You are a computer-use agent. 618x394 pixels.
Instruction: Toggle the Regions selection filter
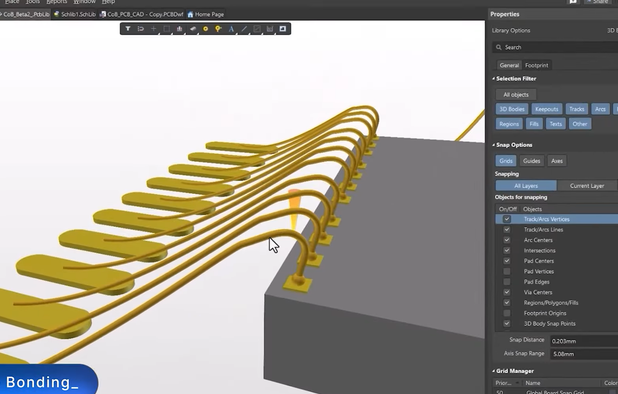(x=509, y=124)
